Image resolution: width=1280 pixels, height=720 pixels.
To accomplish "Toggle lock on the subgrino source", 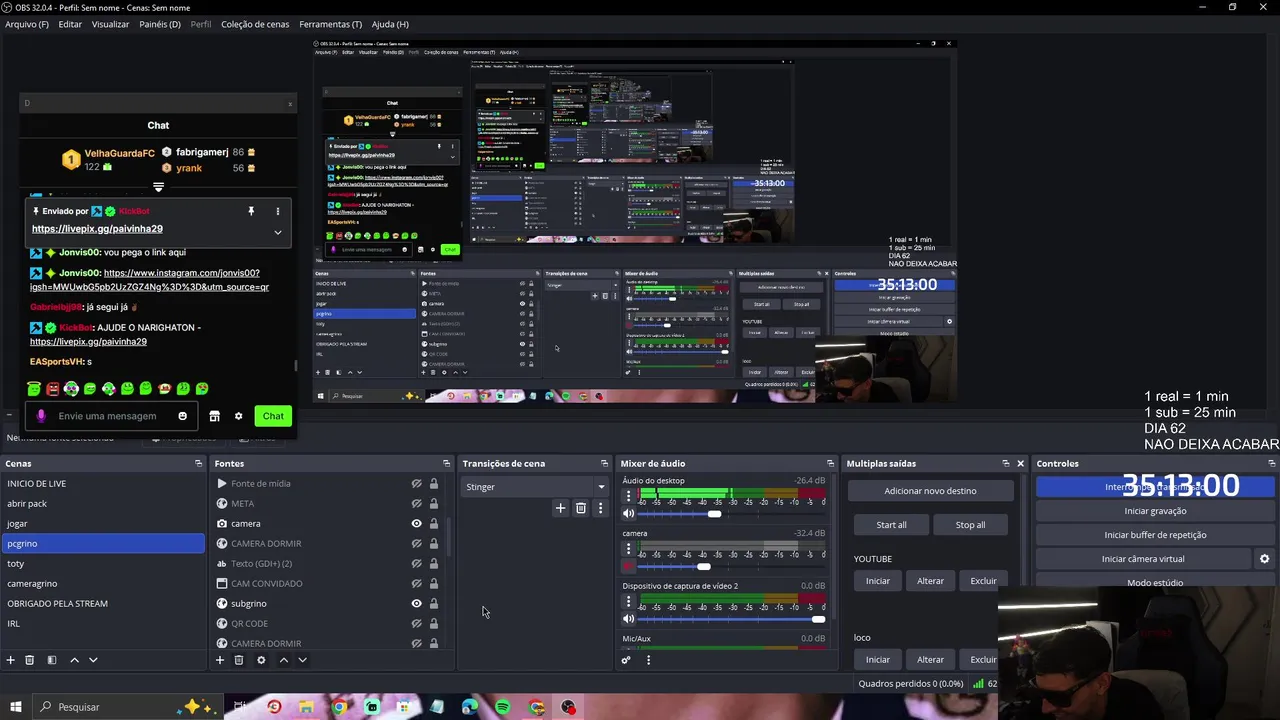I will click(434, 604).
